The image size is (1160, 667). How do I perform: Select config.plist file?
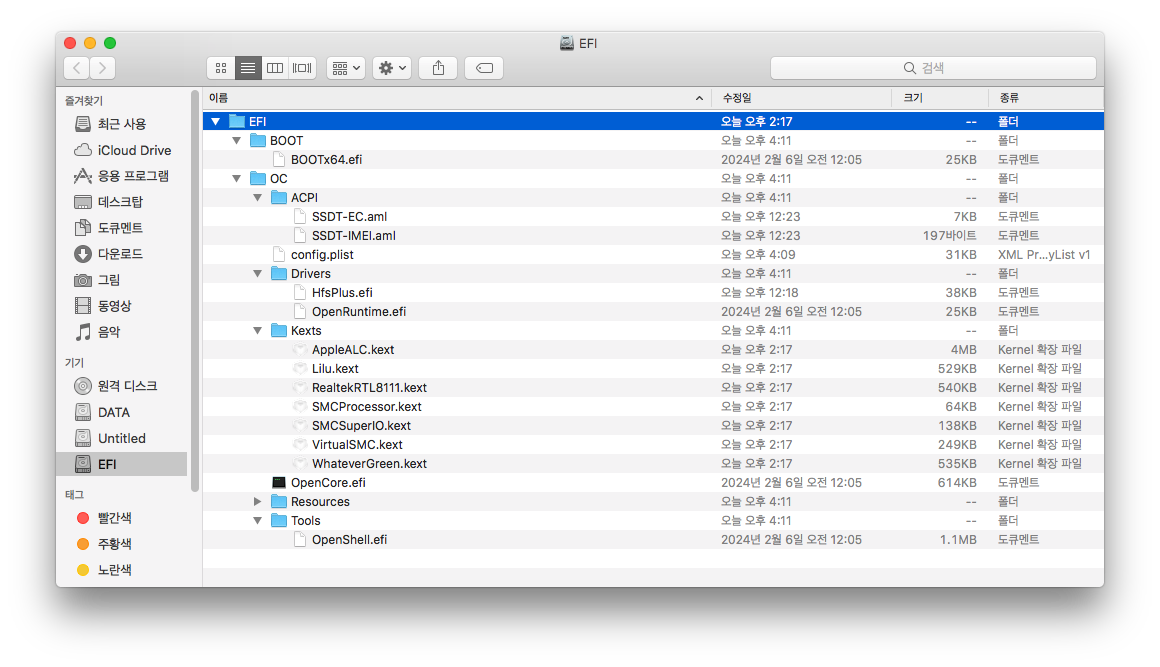point(653,254)
